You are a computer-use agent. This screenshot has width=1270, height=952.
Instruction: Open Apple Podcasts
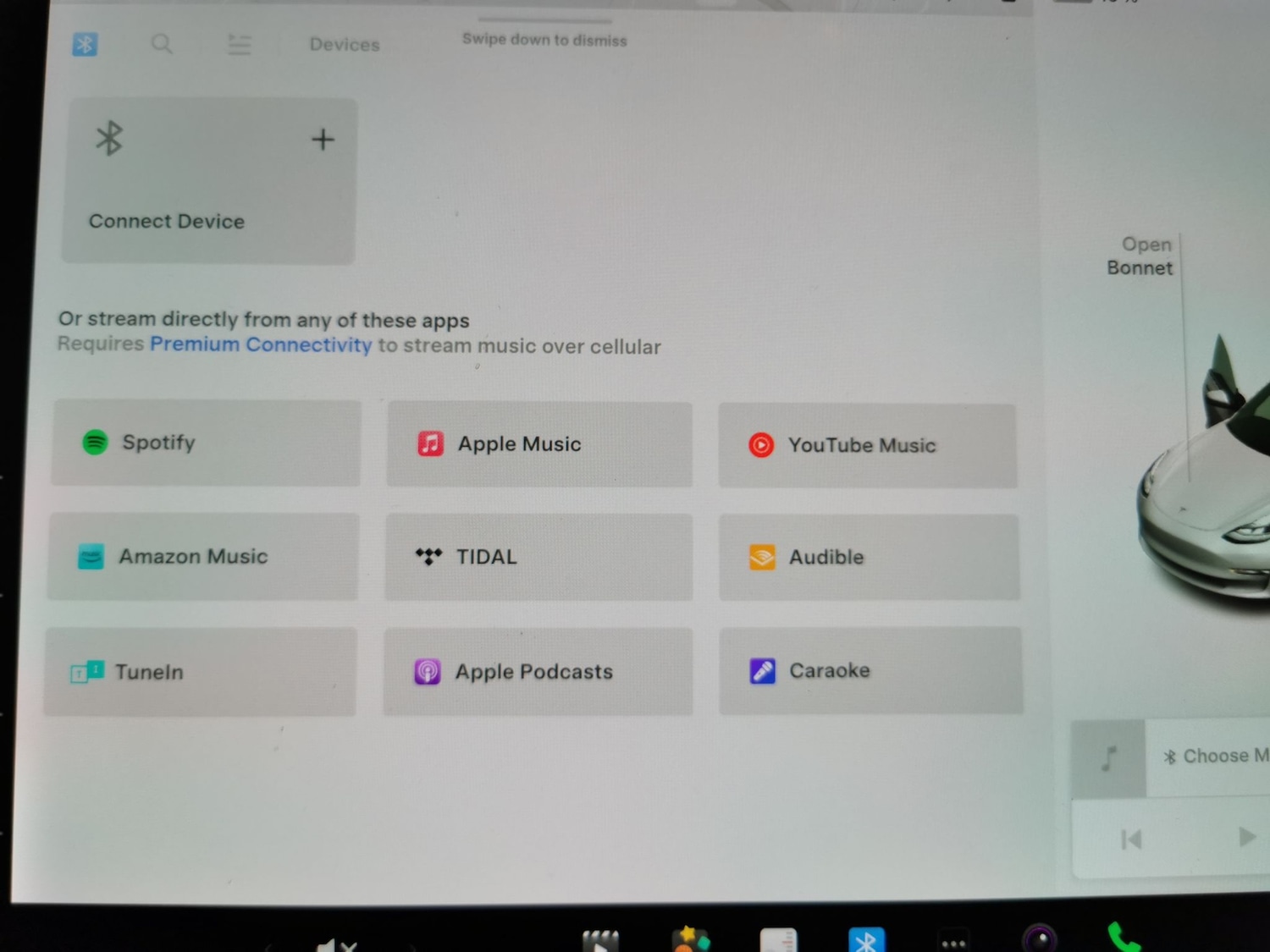(538, 672)
